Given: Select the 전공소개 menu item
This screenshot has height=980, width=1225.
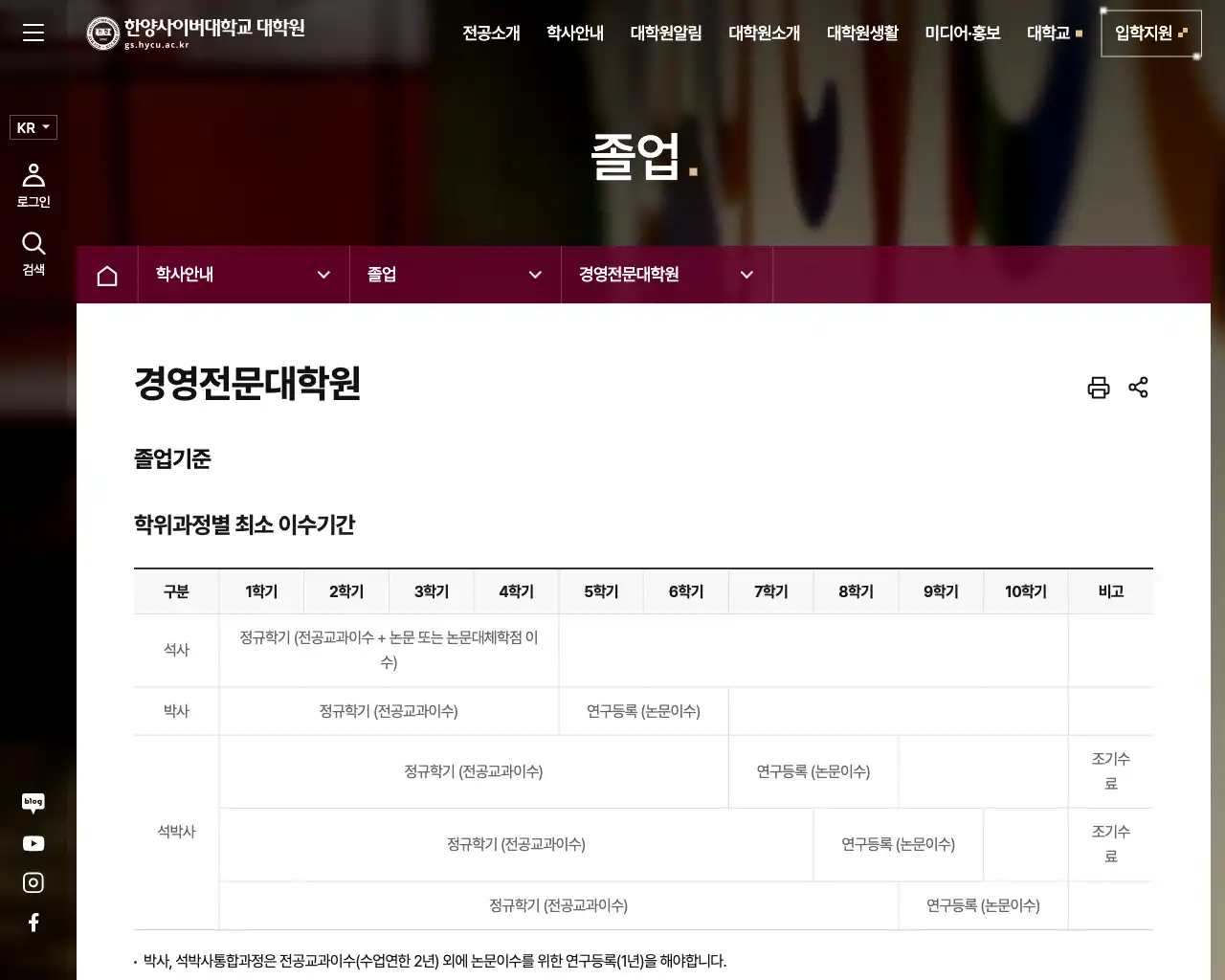Looking at the screenshot, I should 490,33.
